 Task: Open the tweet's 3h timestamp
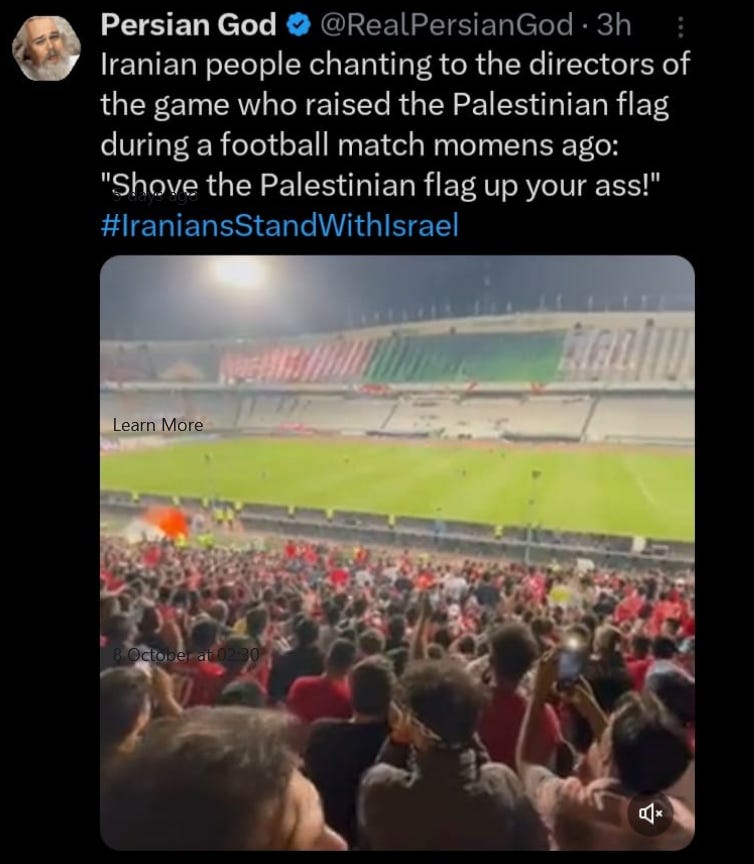pos(614,25)
